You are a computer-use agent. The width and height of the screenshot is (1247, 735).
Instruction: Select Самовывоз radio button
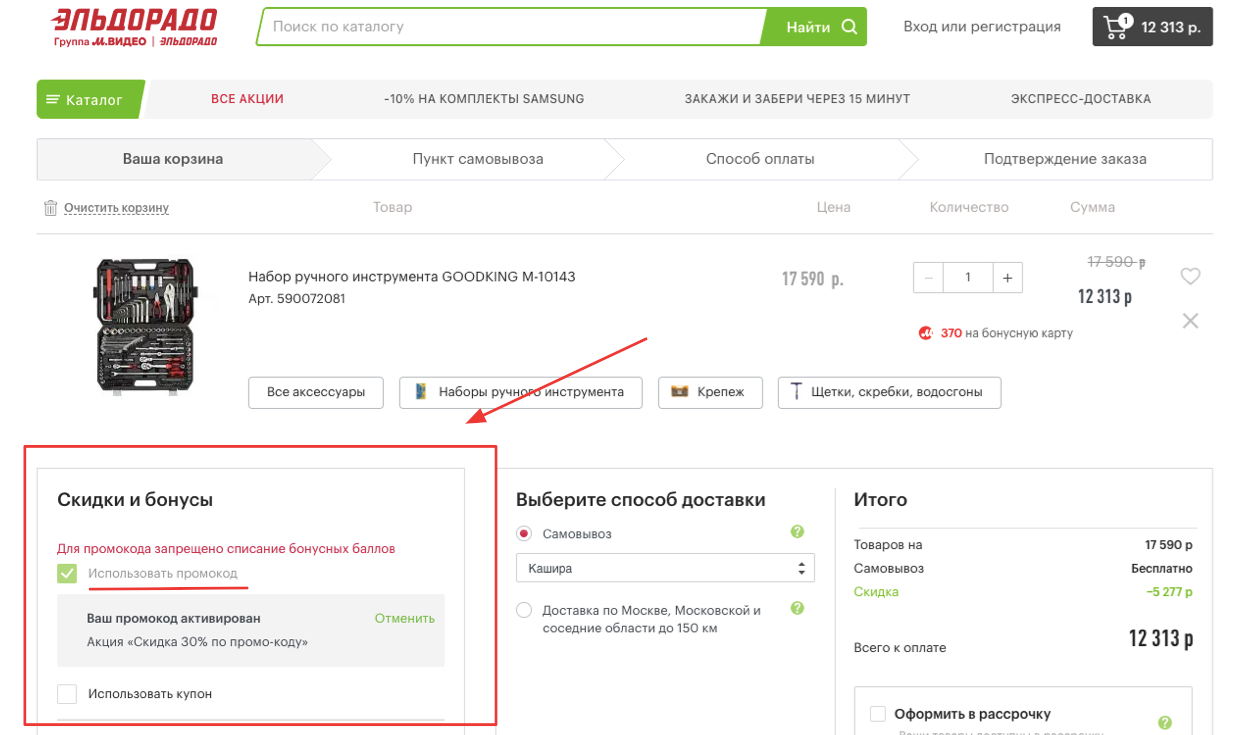(524, 534)
